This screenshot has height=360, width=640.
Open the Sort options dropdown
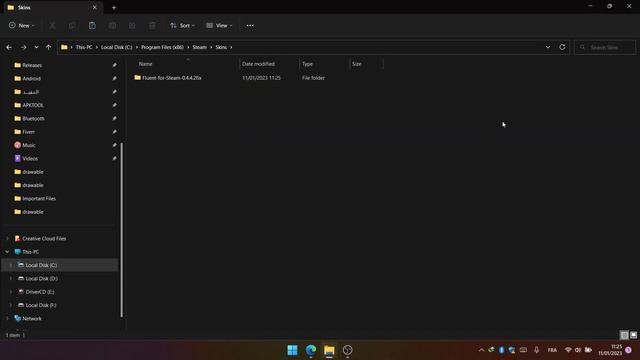coord(182,26)
